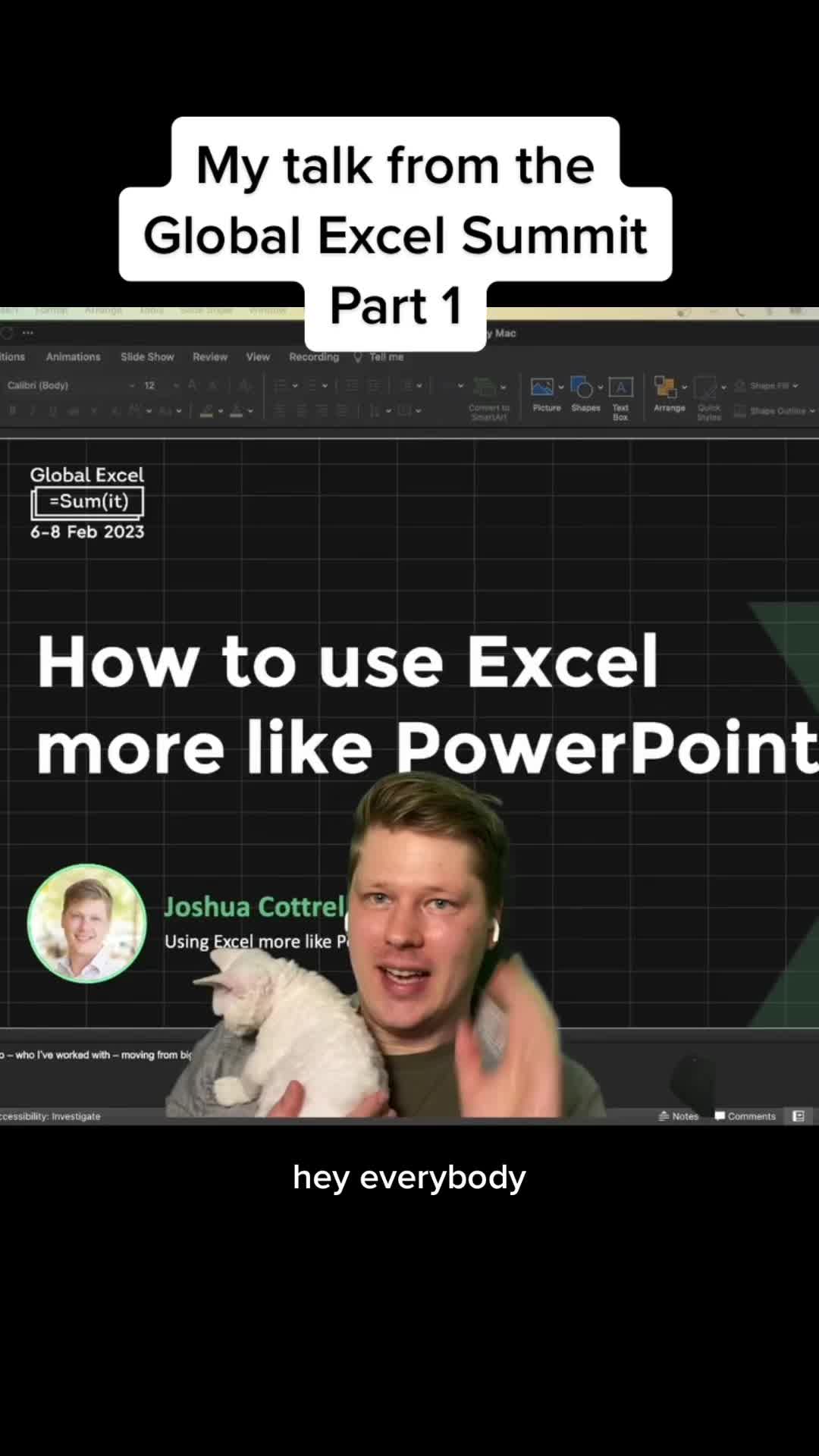
Task: Click the Change Case Aa icon
Action: pos(165,410)
